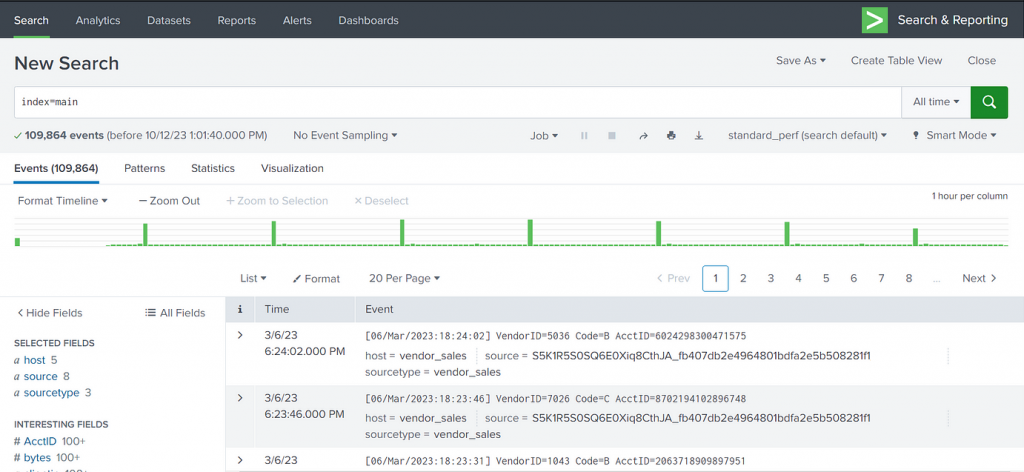
Task: Click the Splunk green logo icon
Action: 875,20
